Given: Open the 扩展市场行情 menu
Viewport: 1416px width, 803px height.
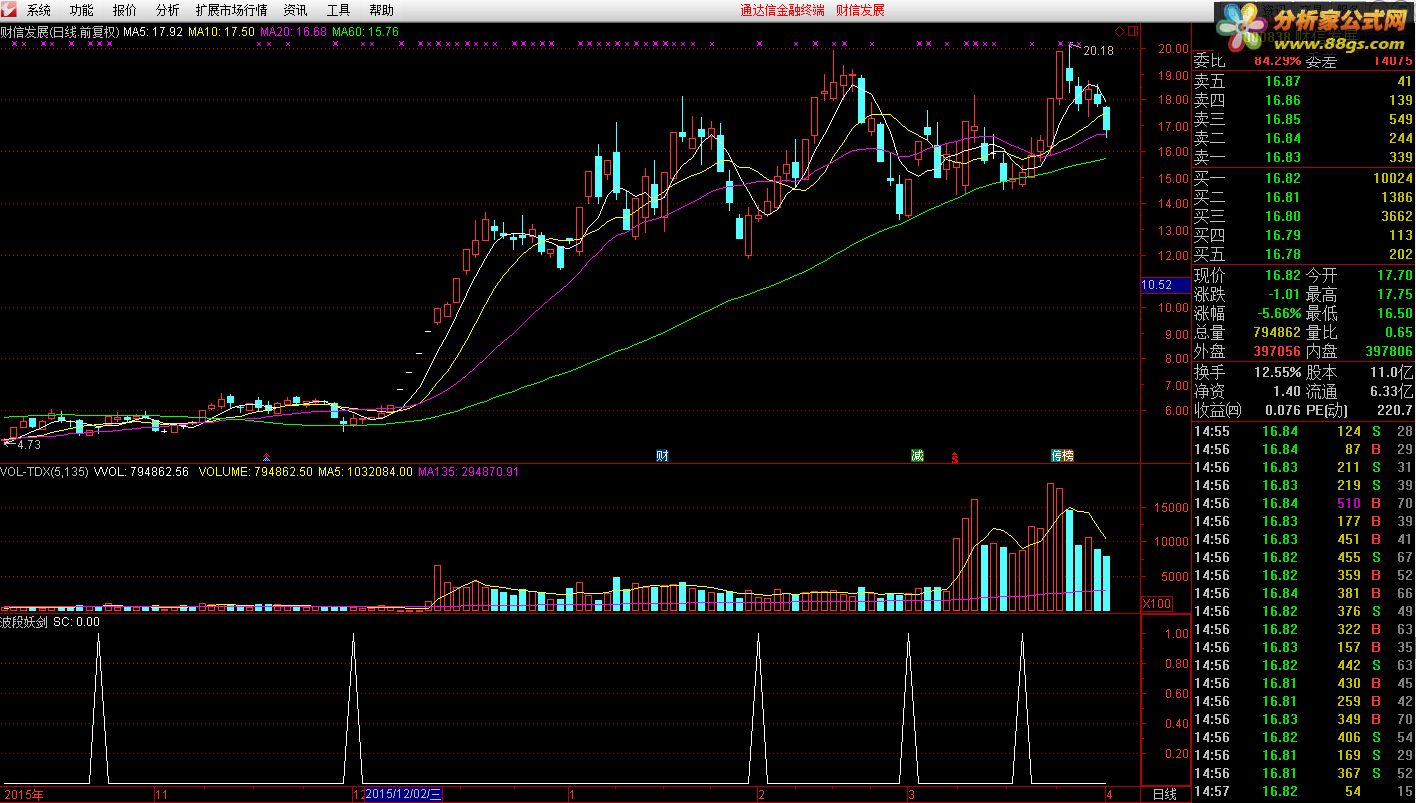Looking at the screenshot, I should [231, 11].
